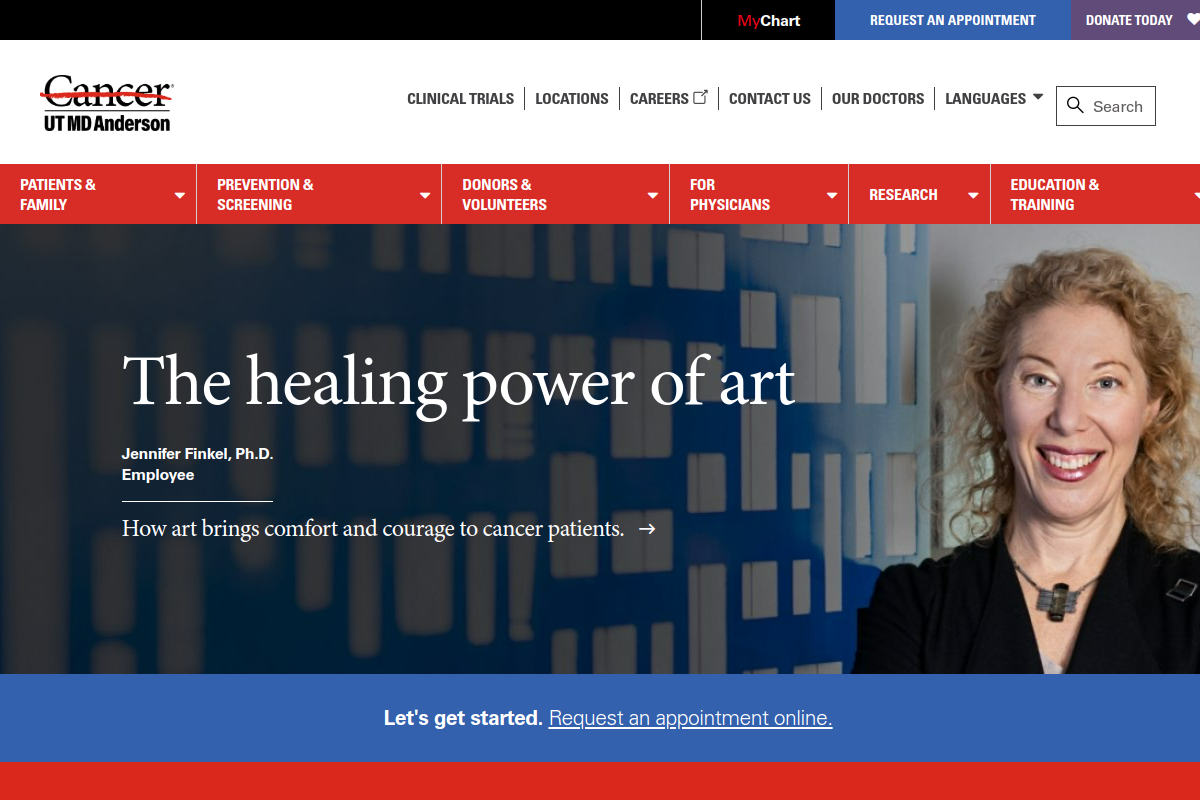Open the Locations page
Viewport: 1200px width, 800px height.
572,98
